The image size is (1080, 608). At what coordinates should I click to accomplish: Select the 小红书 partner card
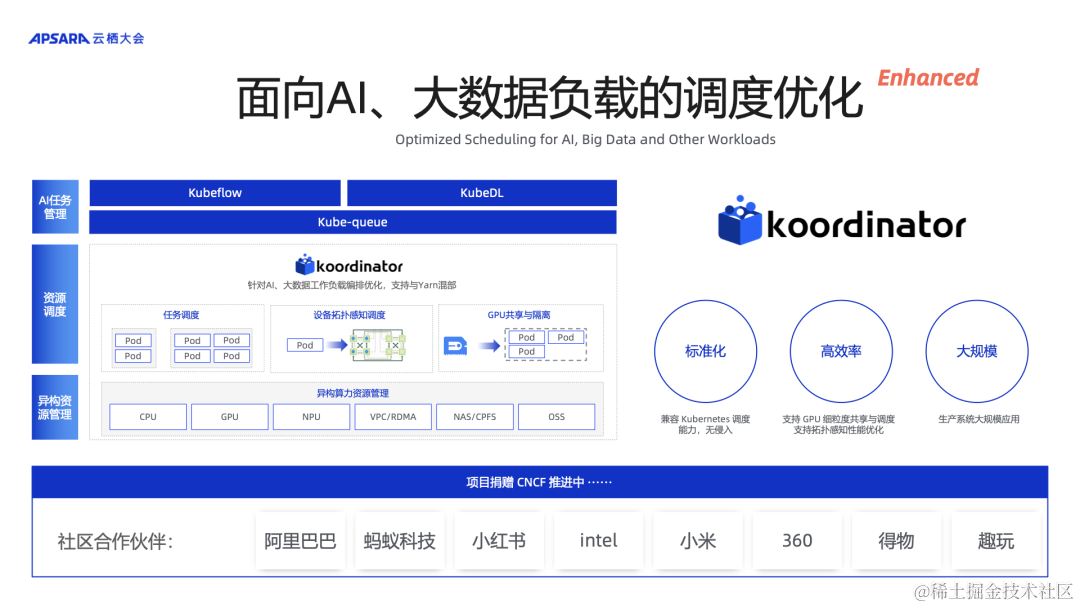pyautogui.click(x=499, y=541)
